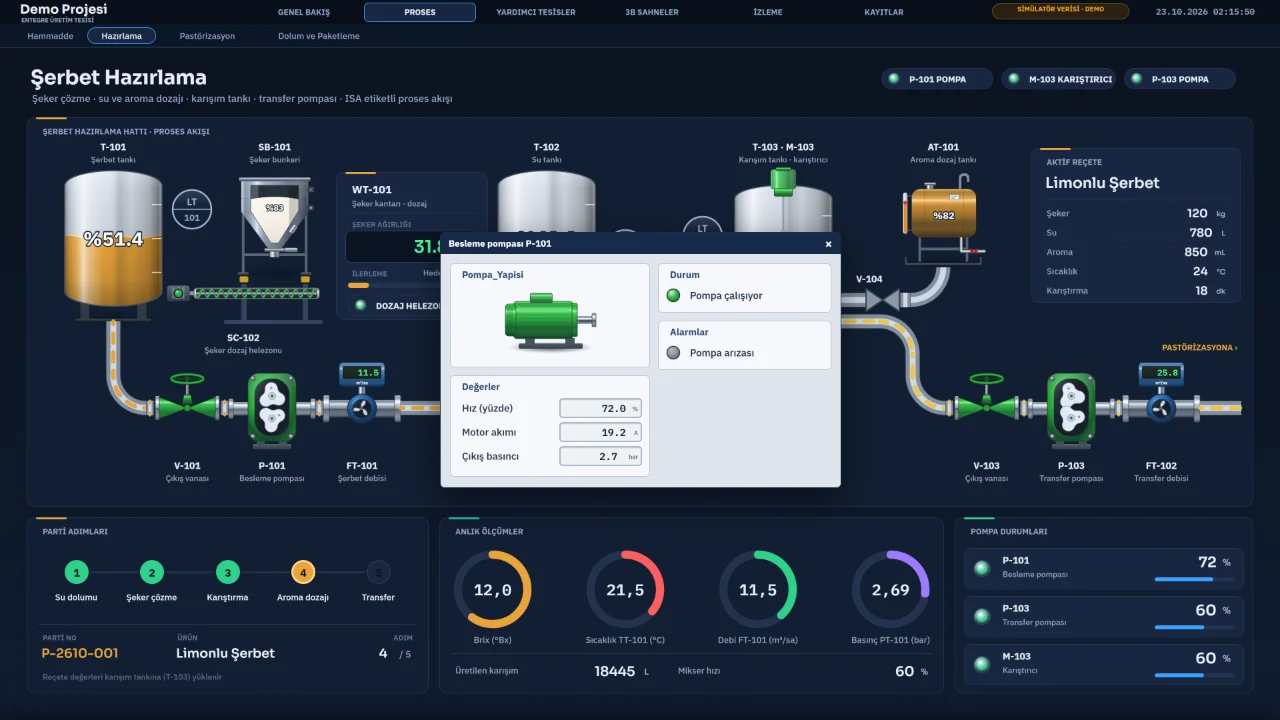
Task: Open the YARDIMCI TESİSLER menu tab
Action: pyautogui.click(x=536, y=12)
